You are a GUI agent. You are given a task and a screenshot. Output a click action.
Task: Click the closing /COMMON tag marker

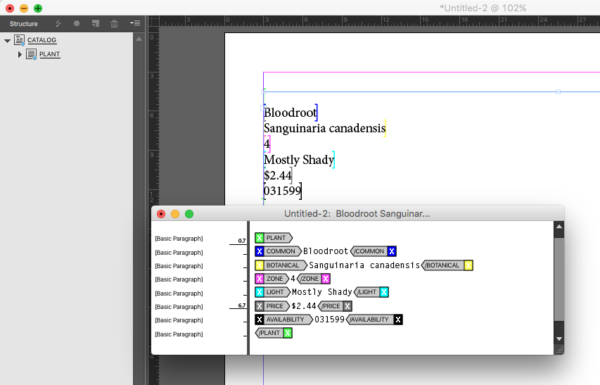pos(373,251)
